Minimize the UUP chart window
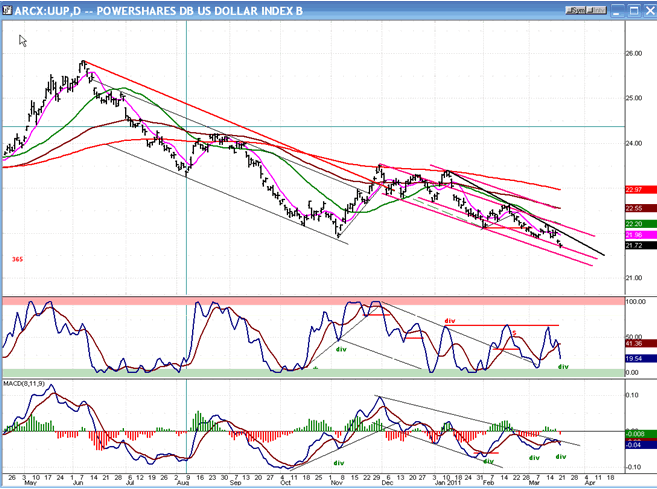Image resolution: width=657 pixels, height=489 pixels. tap(616, 10)
